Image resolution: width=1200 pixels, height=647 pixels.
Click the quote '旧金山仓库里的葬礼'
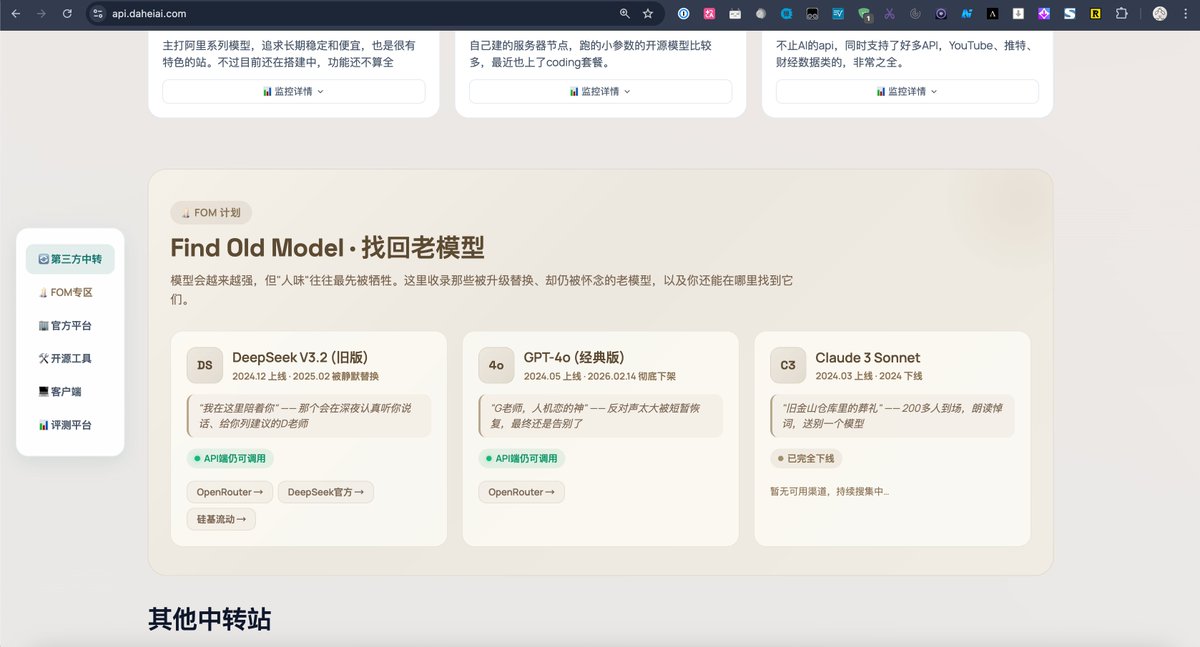(x=893, y=416)
